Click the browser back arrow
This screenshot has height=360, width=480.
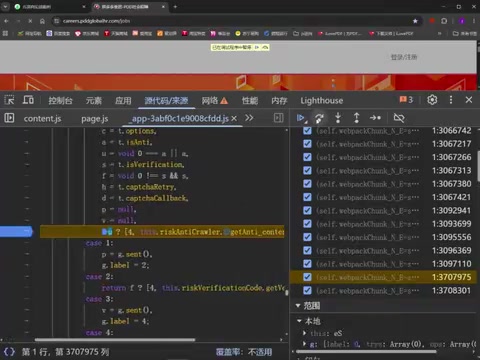pyautogui.click(x=6, y=21)
